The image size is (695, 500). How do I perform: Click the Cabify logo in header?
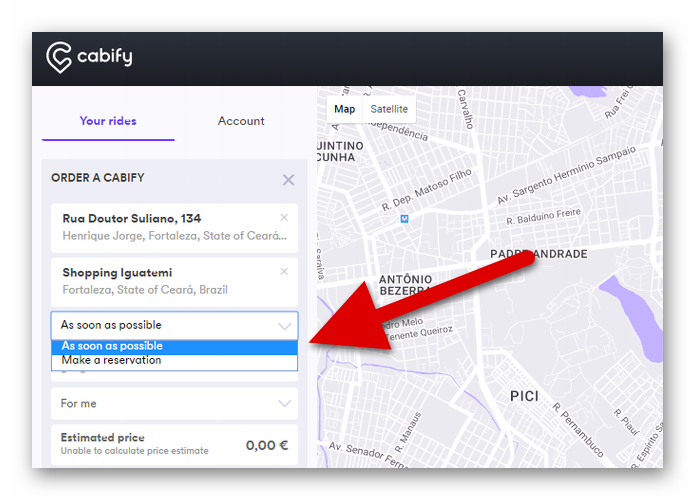coord(89,57)
